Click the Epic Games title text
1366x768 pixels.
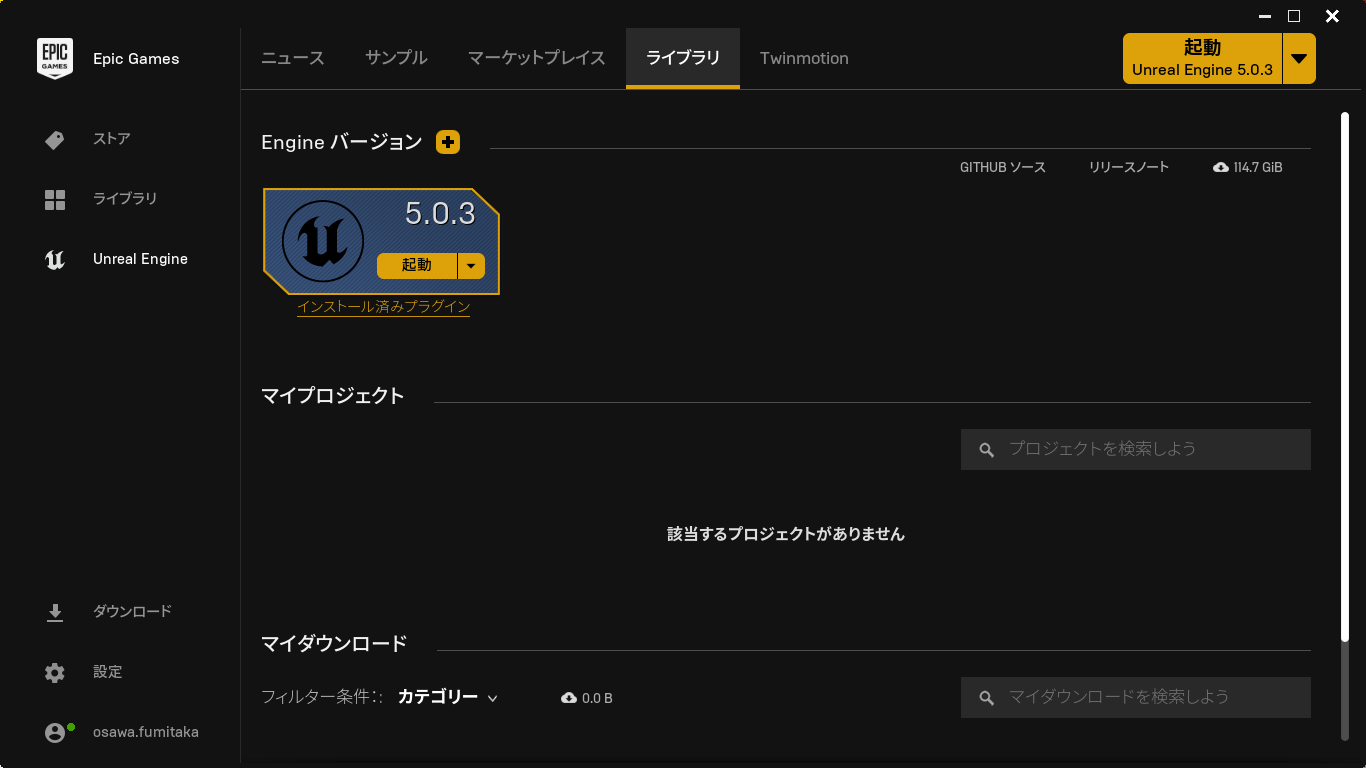tap(136, 59)
